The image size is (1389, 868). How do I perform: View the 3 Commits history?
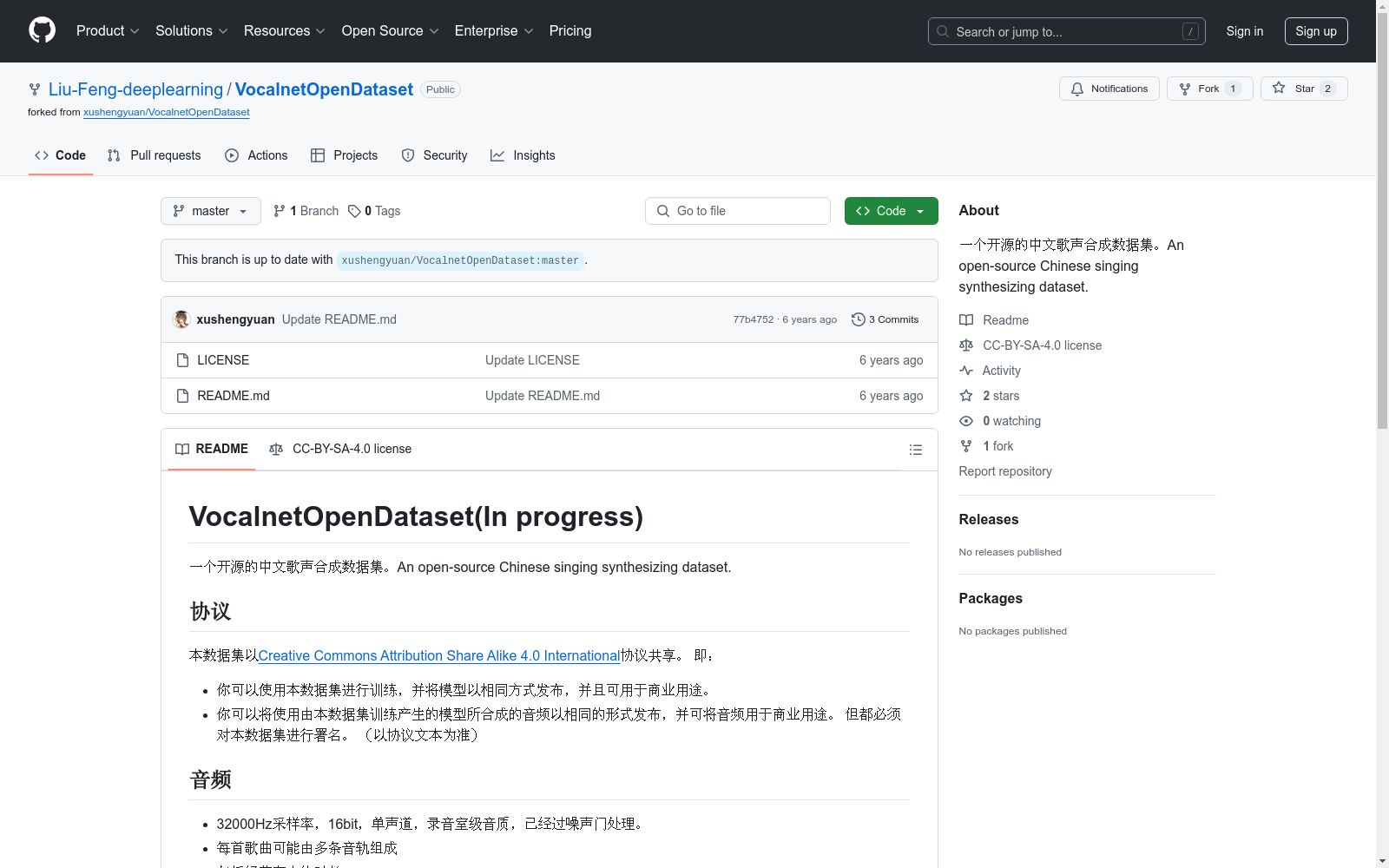tap(885, 319)
